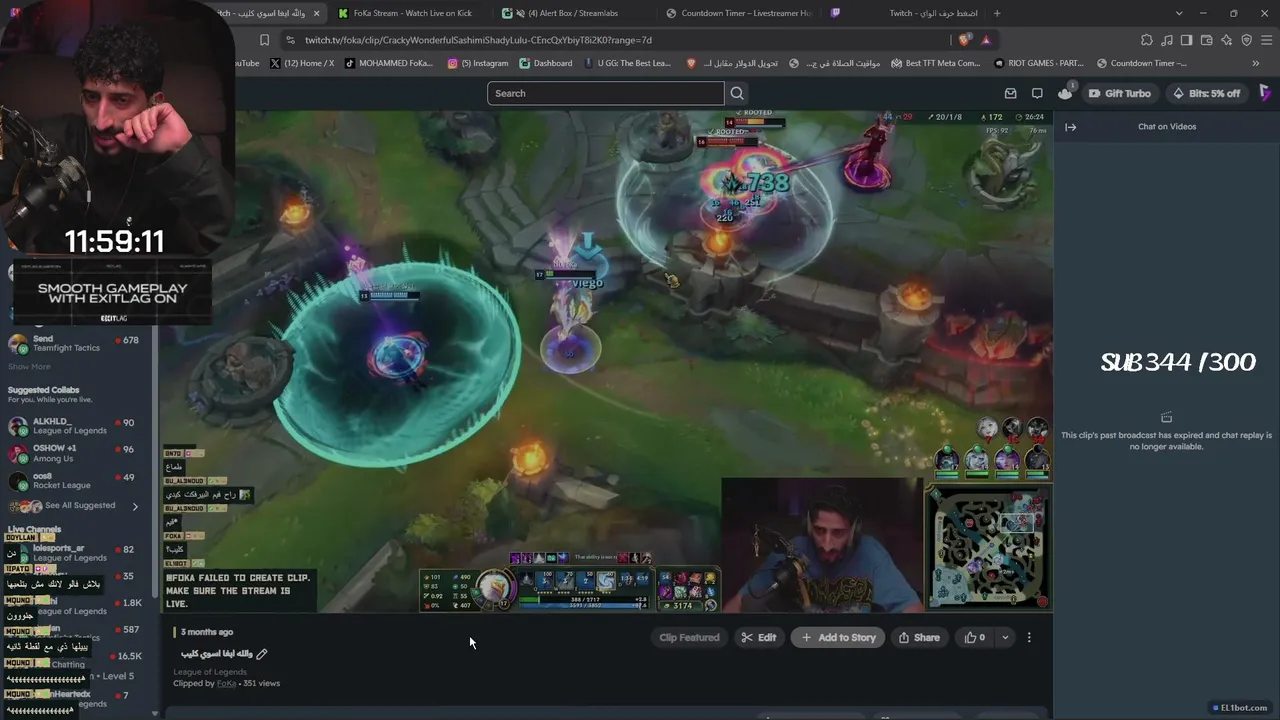Switch to FoKa Stream Kick tab

pyautogui.click(x=410, y=13)
